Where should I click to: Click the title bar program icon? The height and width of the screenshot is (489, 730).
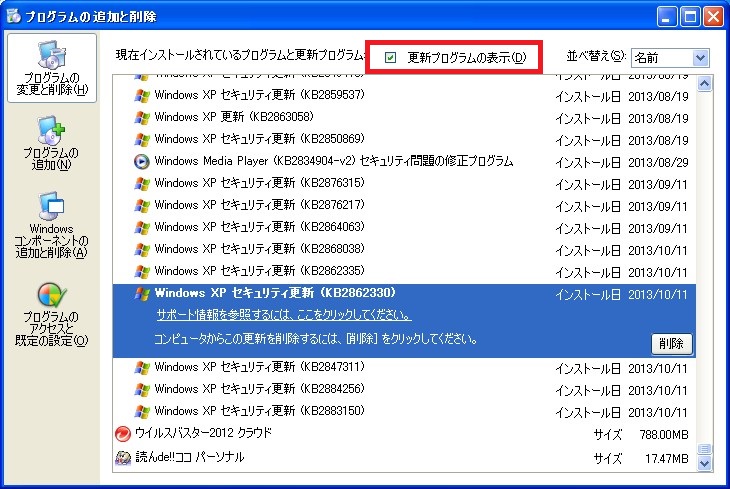pos(14,16)
